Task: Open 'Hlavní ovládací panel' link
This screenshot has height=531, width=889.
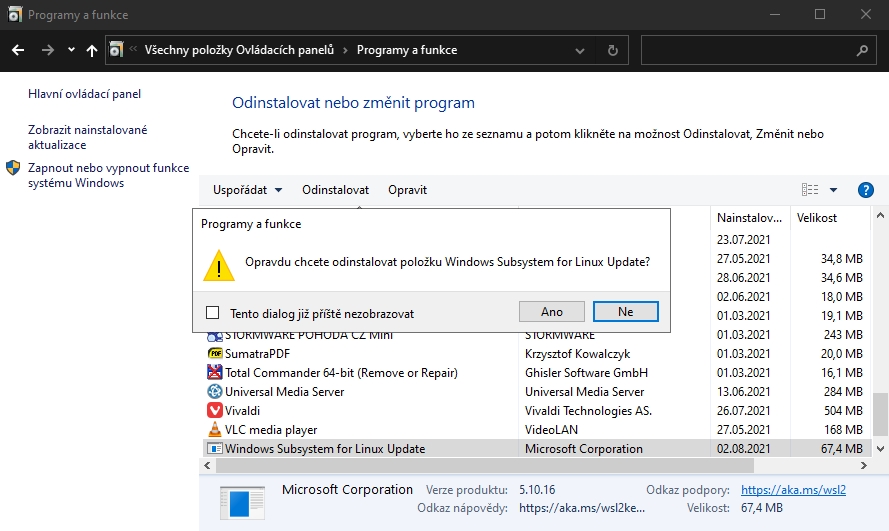Action: 84,94
